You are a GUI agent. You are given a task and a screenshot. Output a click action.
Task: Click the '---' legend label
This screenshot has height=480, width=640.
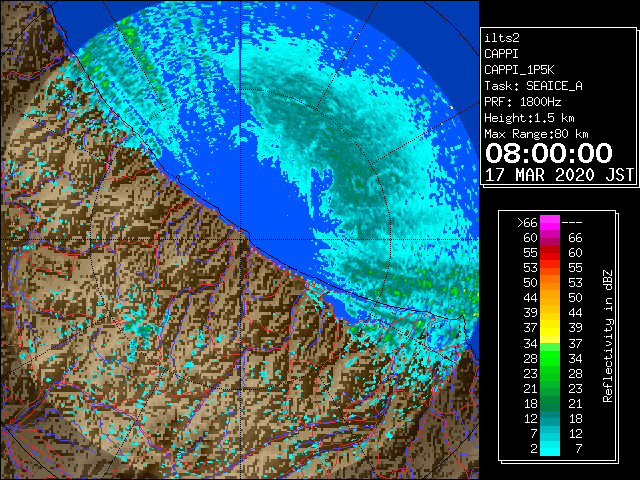point(572,223)
